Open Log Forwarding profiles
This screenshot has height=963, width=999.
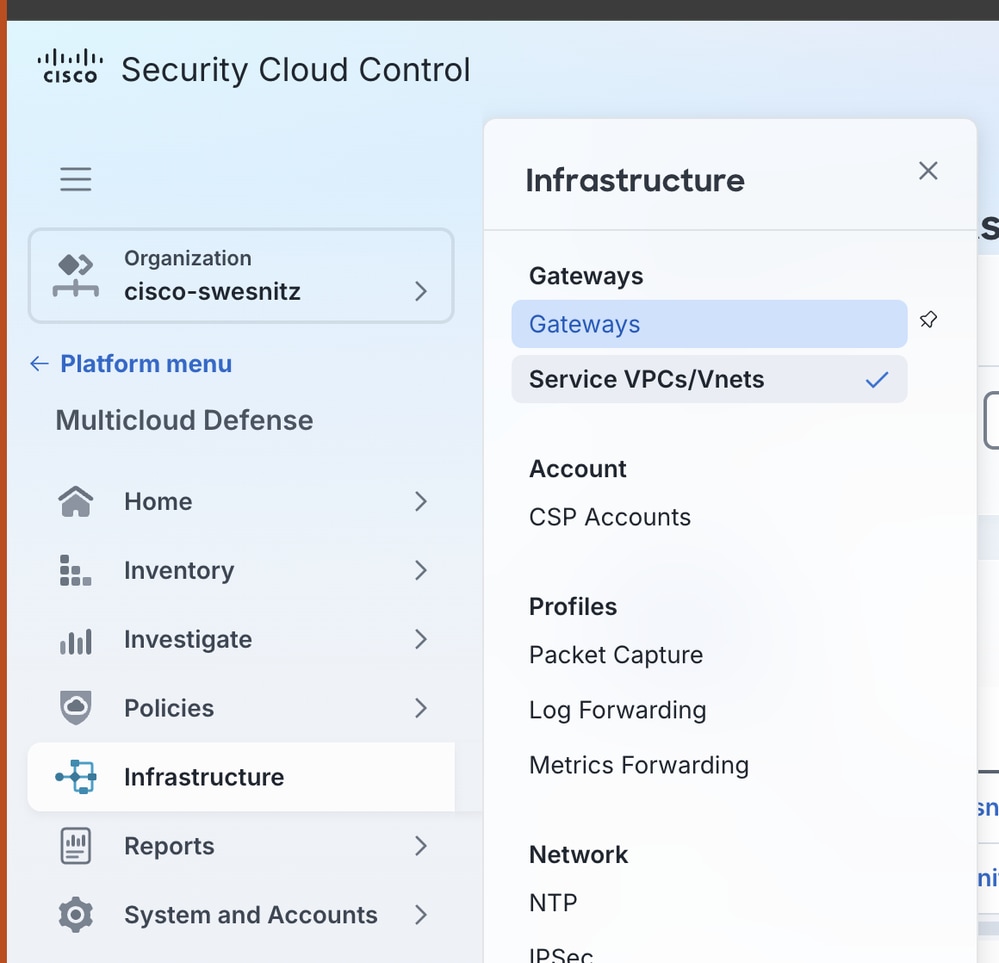coord(617,710)
